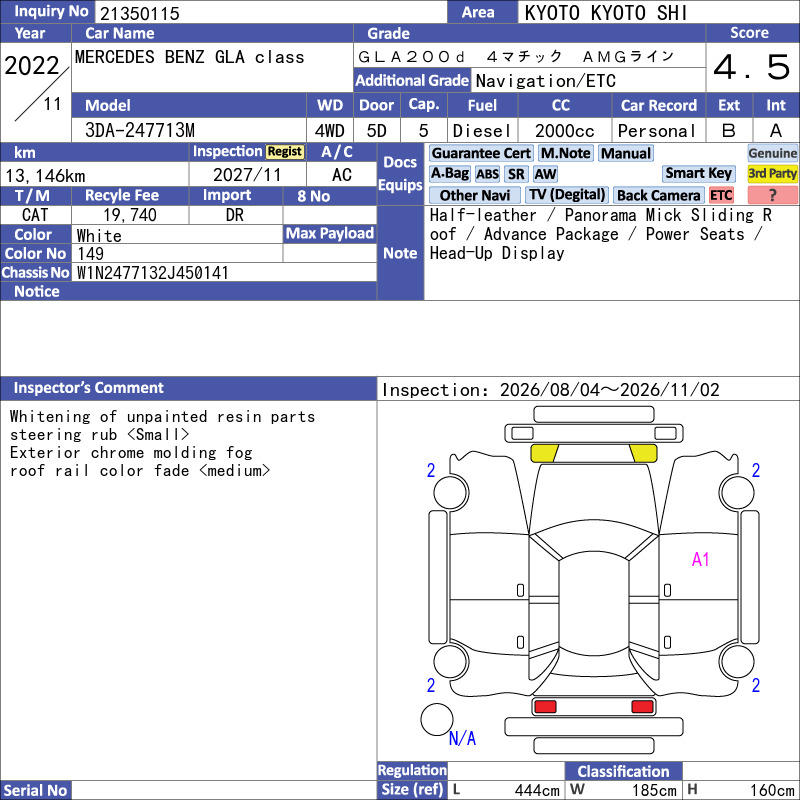Click the red left taillight in diagram

pos(545,707)
